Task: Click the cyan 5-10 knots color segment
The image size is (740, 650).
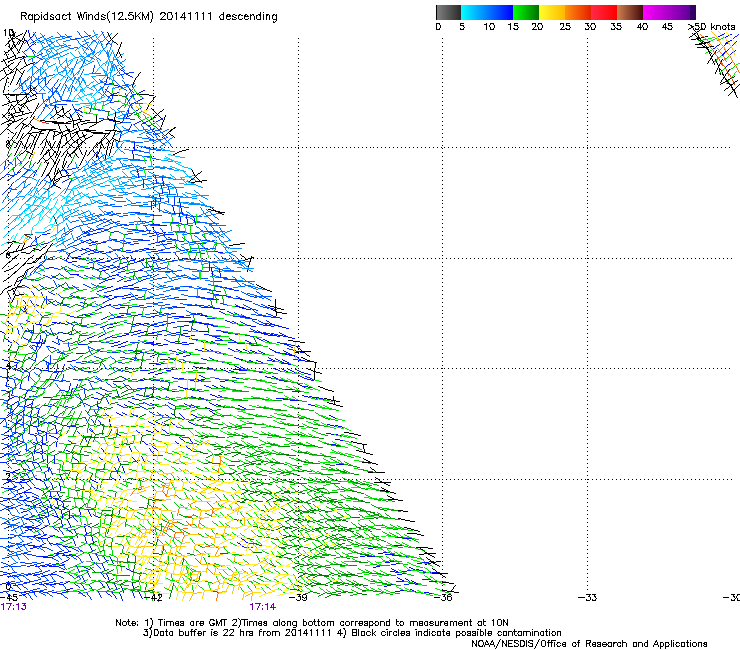Action: [x=474, y=12]
